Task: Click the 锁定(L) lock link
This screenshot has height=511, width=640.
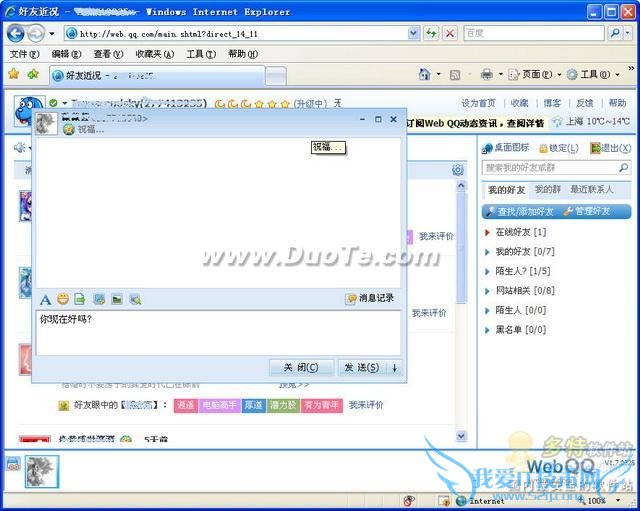Action: point(559,149)
